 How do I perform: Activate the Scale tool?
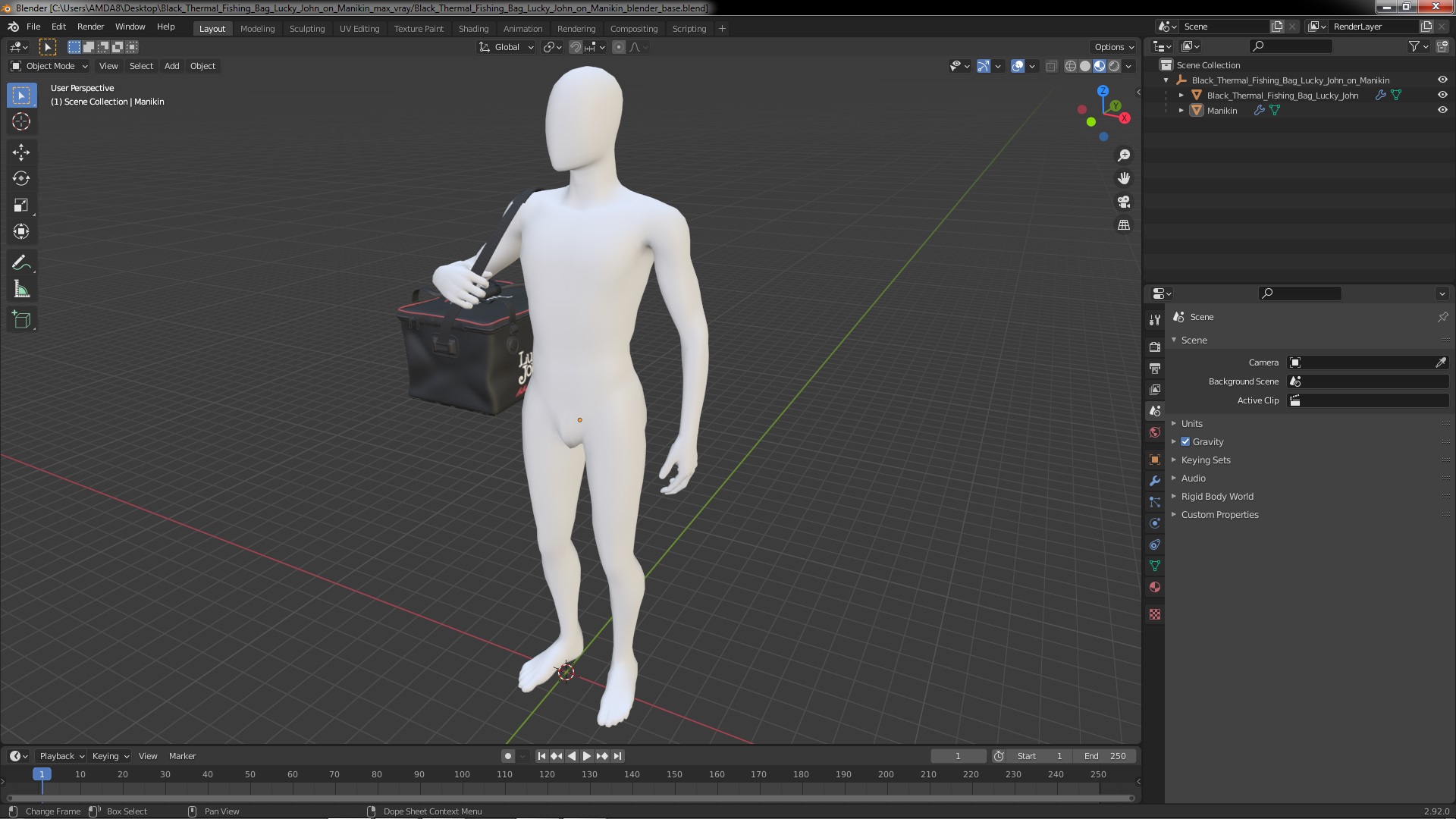pos(21,206)
